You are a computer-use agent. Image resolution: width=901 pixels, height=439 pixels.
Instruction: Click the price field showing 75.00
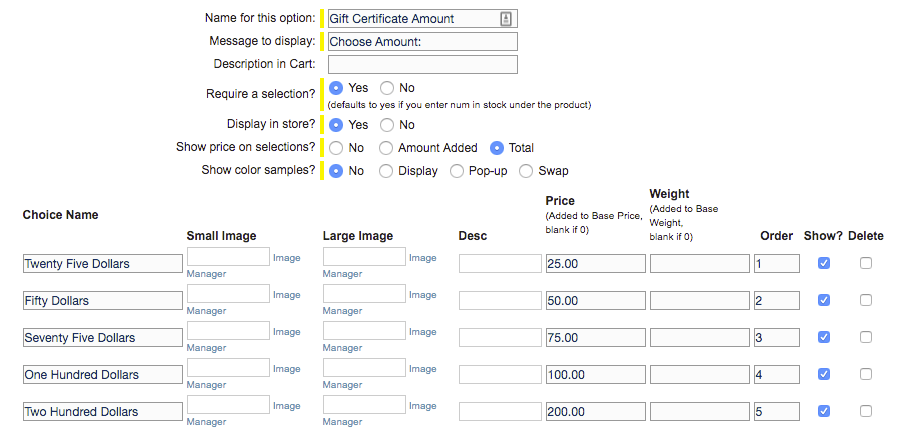click(595, 337)
